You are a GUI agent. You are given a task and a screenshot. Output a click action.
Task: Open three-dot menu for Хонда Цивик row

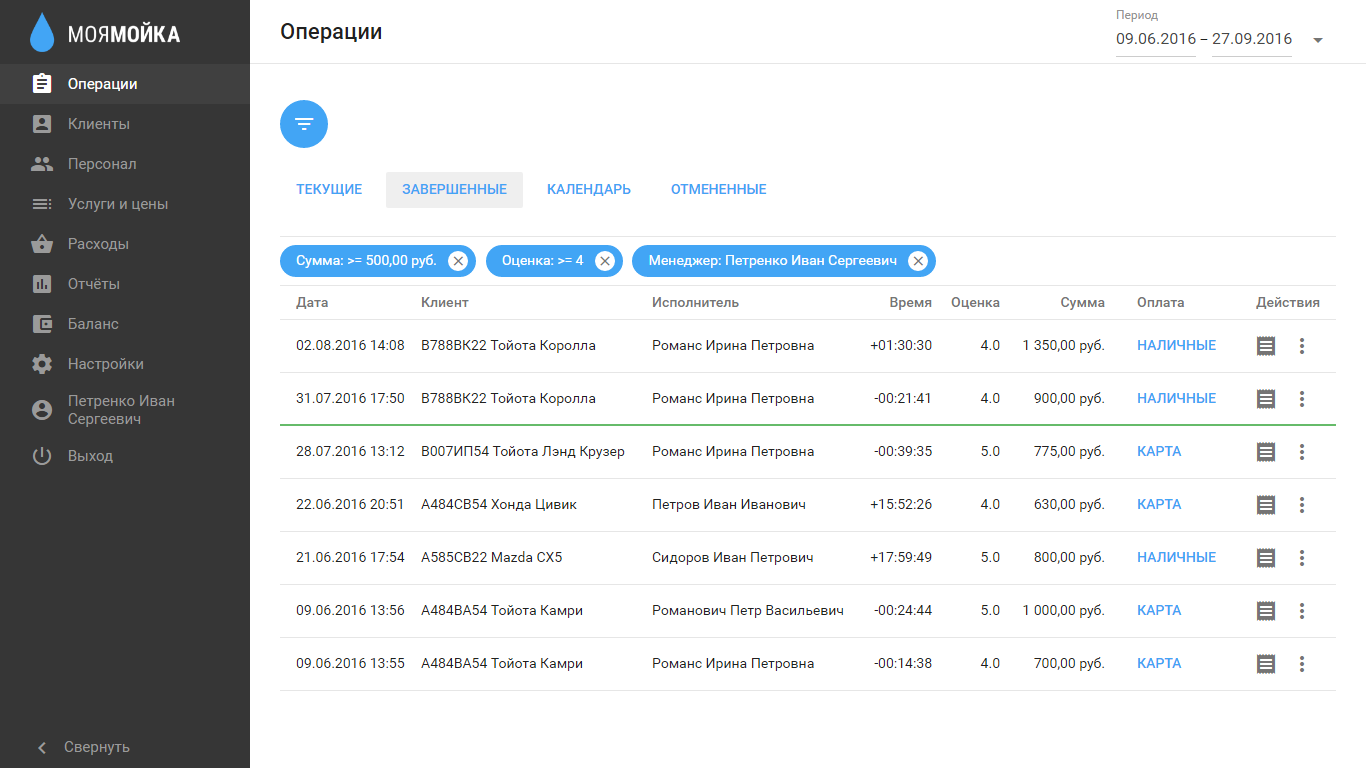1302,505
